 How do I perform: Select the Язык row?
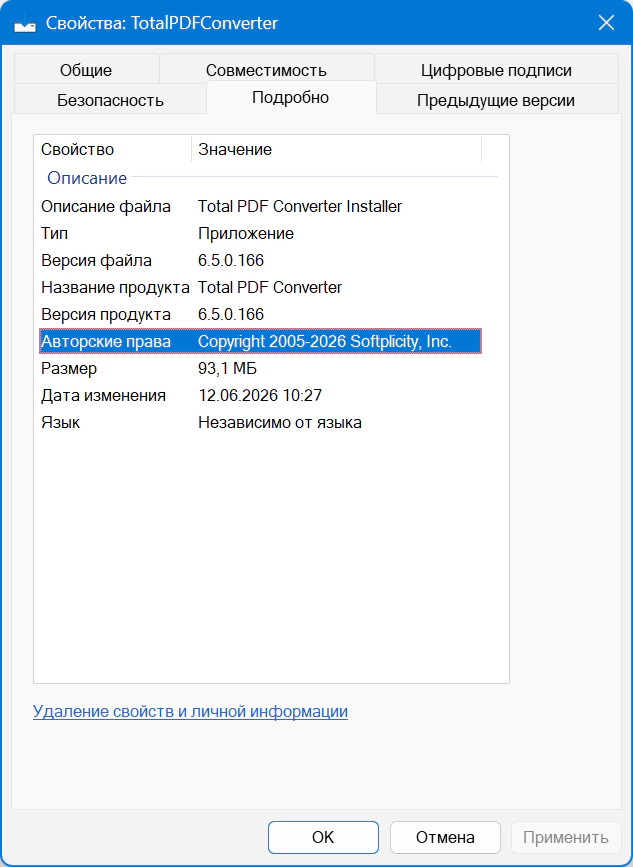point(260,422)
